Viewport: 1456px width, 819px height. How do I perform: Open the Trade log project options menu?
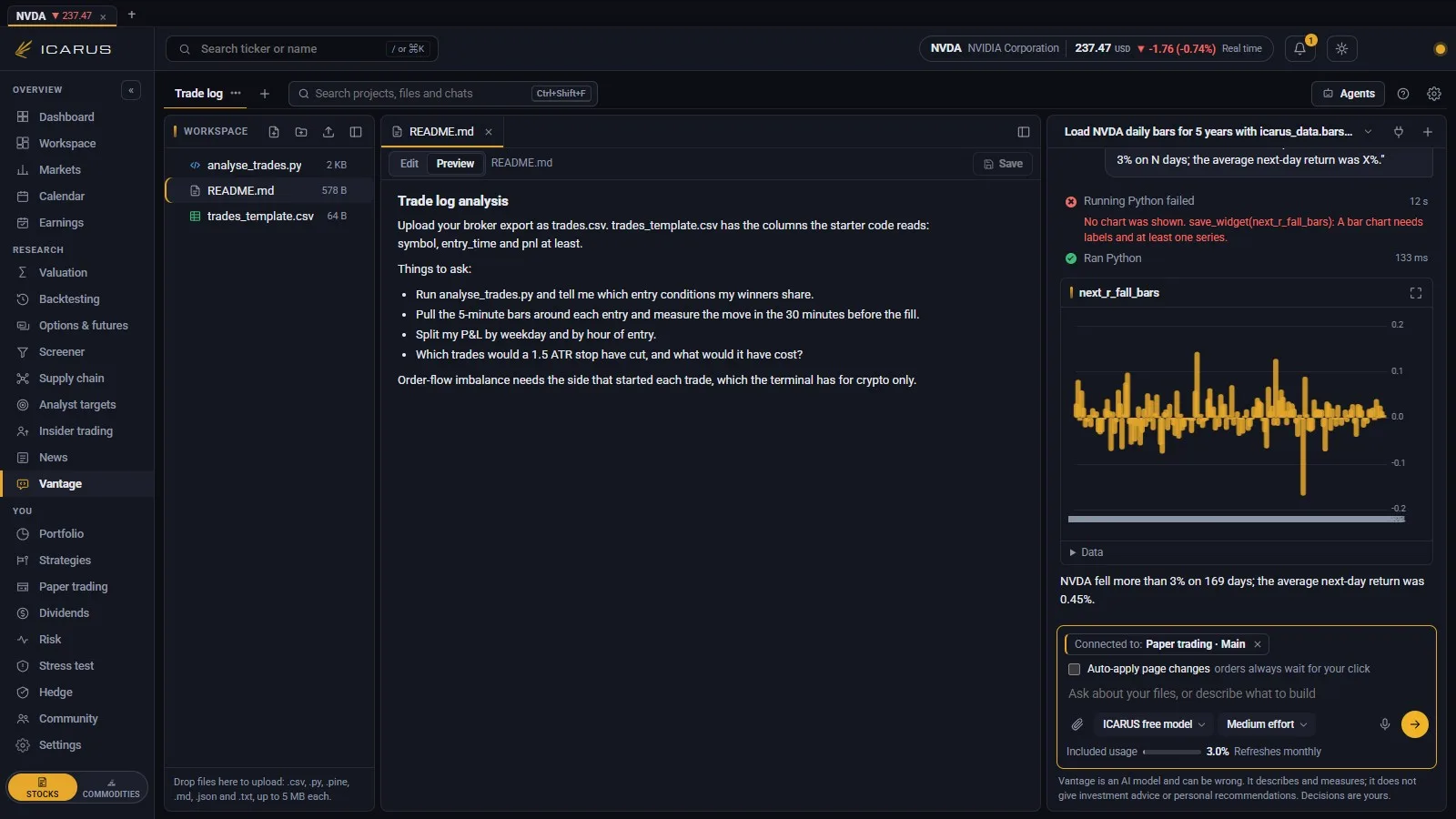236,94
